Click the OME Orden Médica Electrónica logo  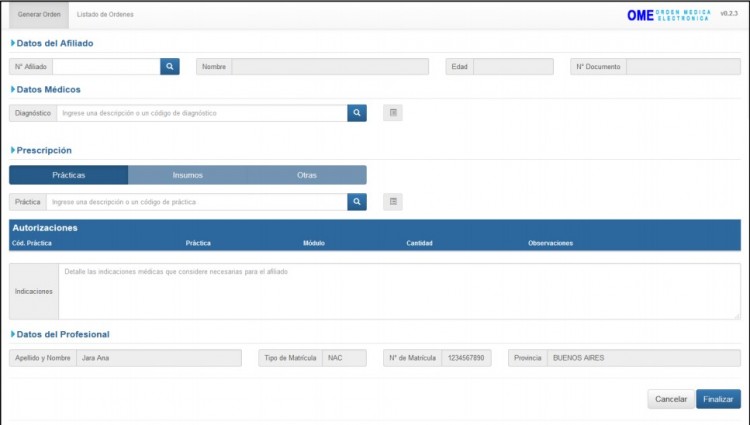click(668, 15)
